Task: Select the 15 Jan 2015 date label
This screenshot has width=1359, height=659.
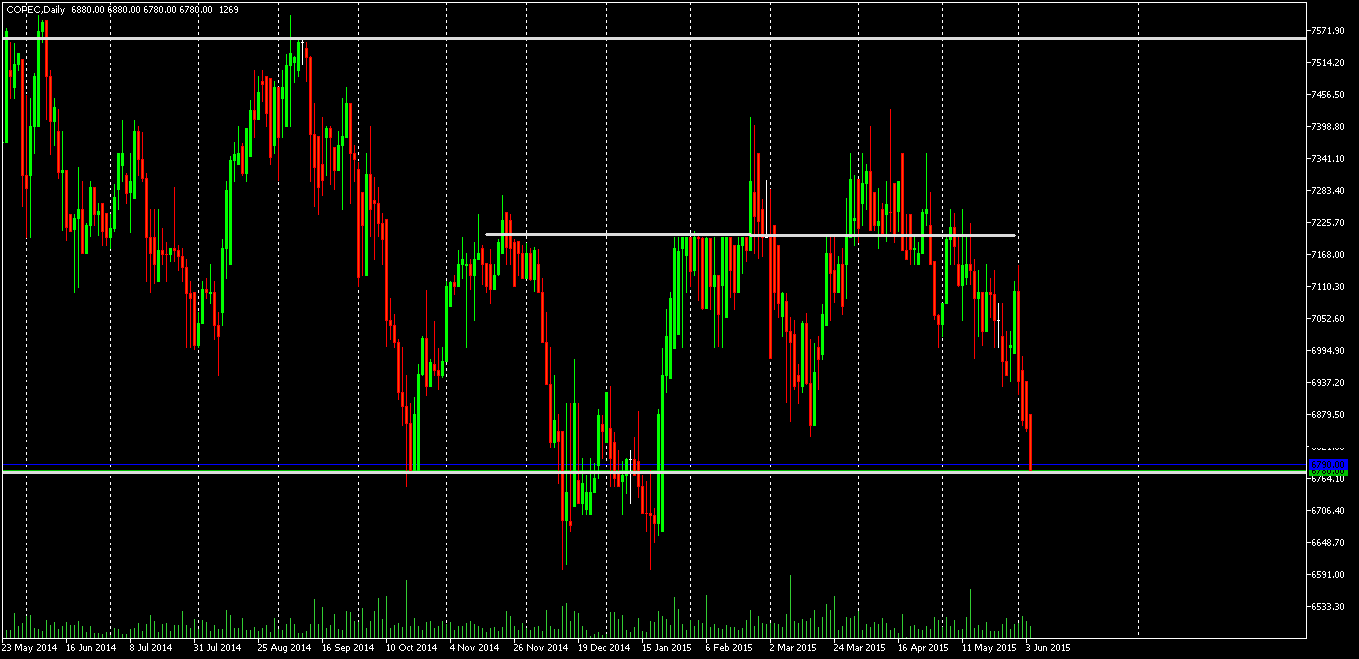Action: point(667,648)
